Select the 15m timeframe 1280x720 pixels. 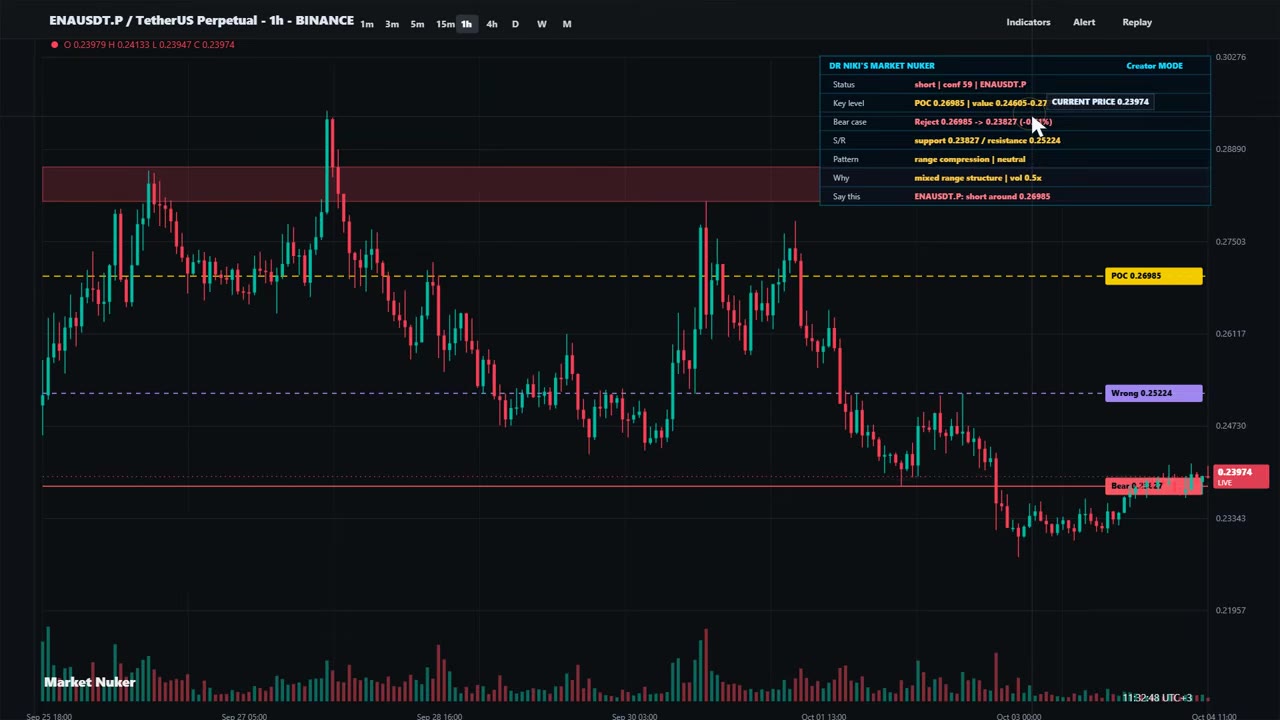tap(445, 24)
